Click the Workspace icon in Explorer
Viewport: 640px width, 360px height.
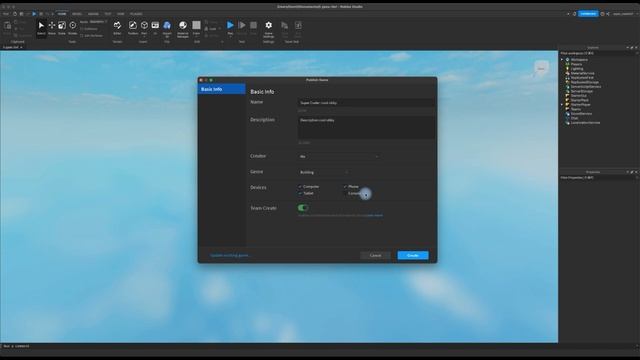click(567, 60)
